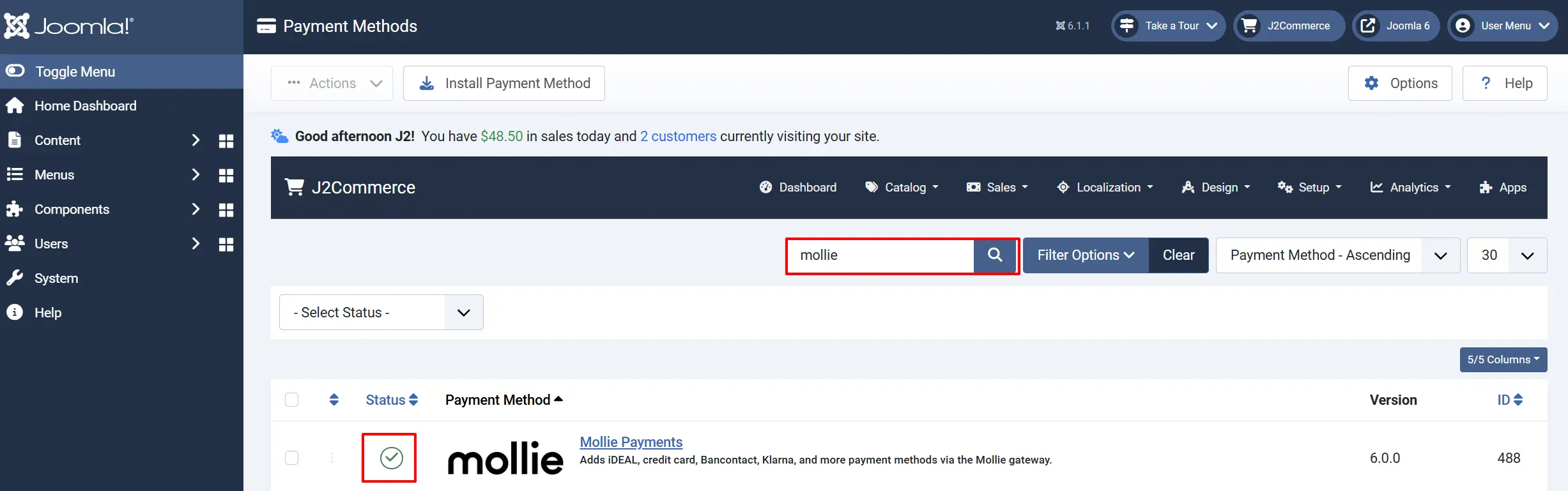Check the Mollie Payments row checkbox
Screen dimensions: 1568x491
coord(291,458)
